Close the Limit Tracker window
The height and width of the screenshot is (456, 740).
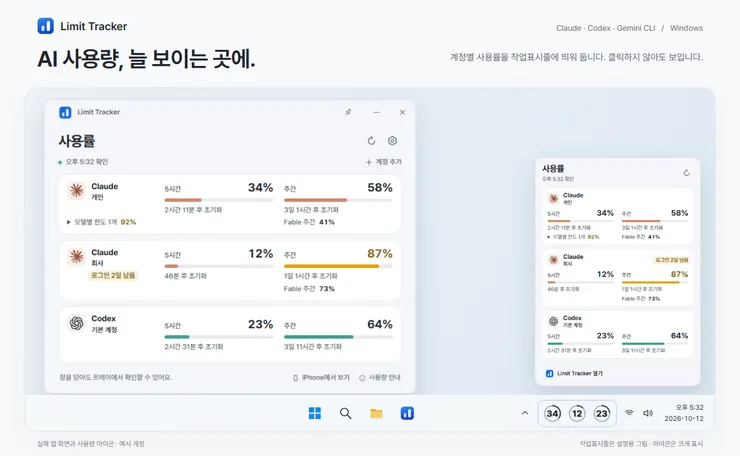point(402,112)
